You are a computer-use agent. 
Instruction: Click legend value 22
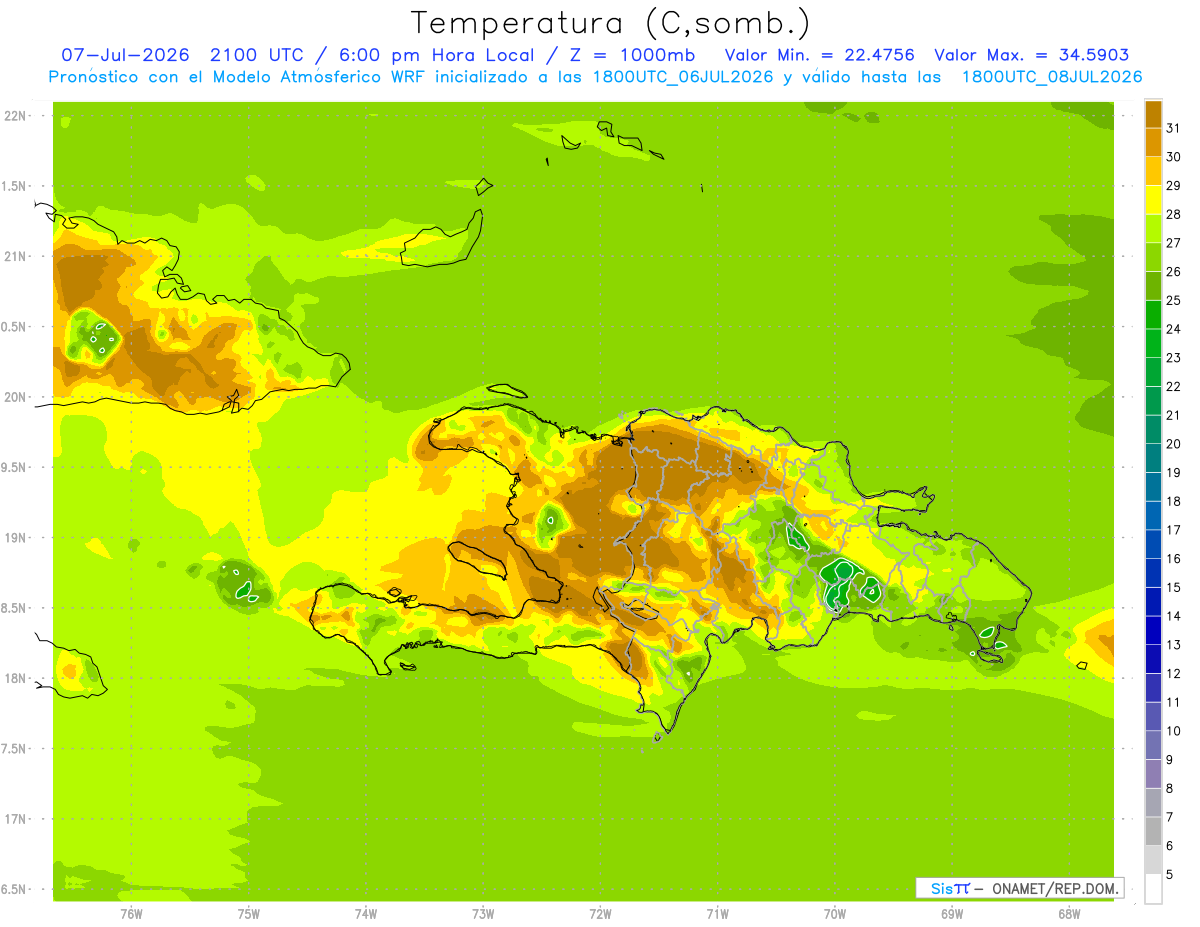coord(1173,386)
